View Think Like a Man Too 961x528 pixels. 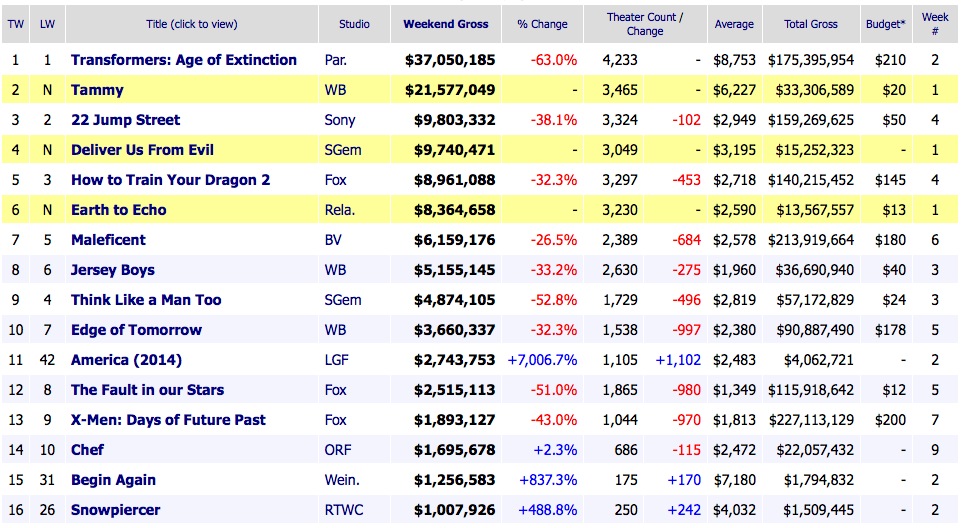(146, 300)
